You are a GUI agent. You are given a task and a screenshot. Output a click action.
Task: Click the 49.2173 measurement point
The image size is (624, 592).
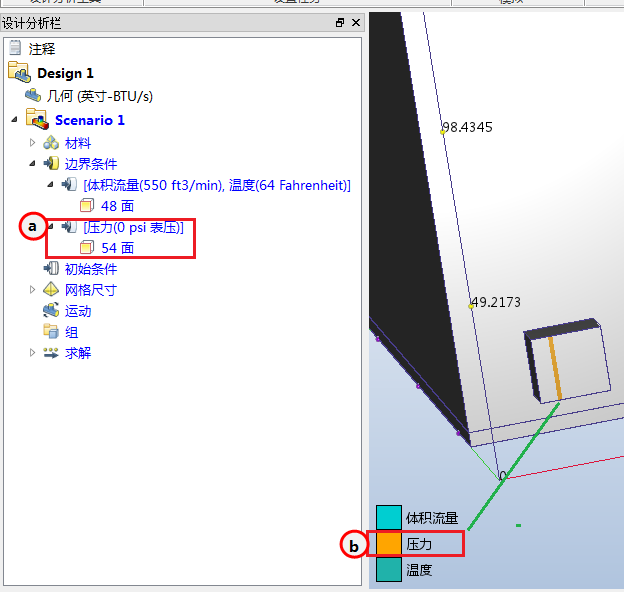click(471, 306)
